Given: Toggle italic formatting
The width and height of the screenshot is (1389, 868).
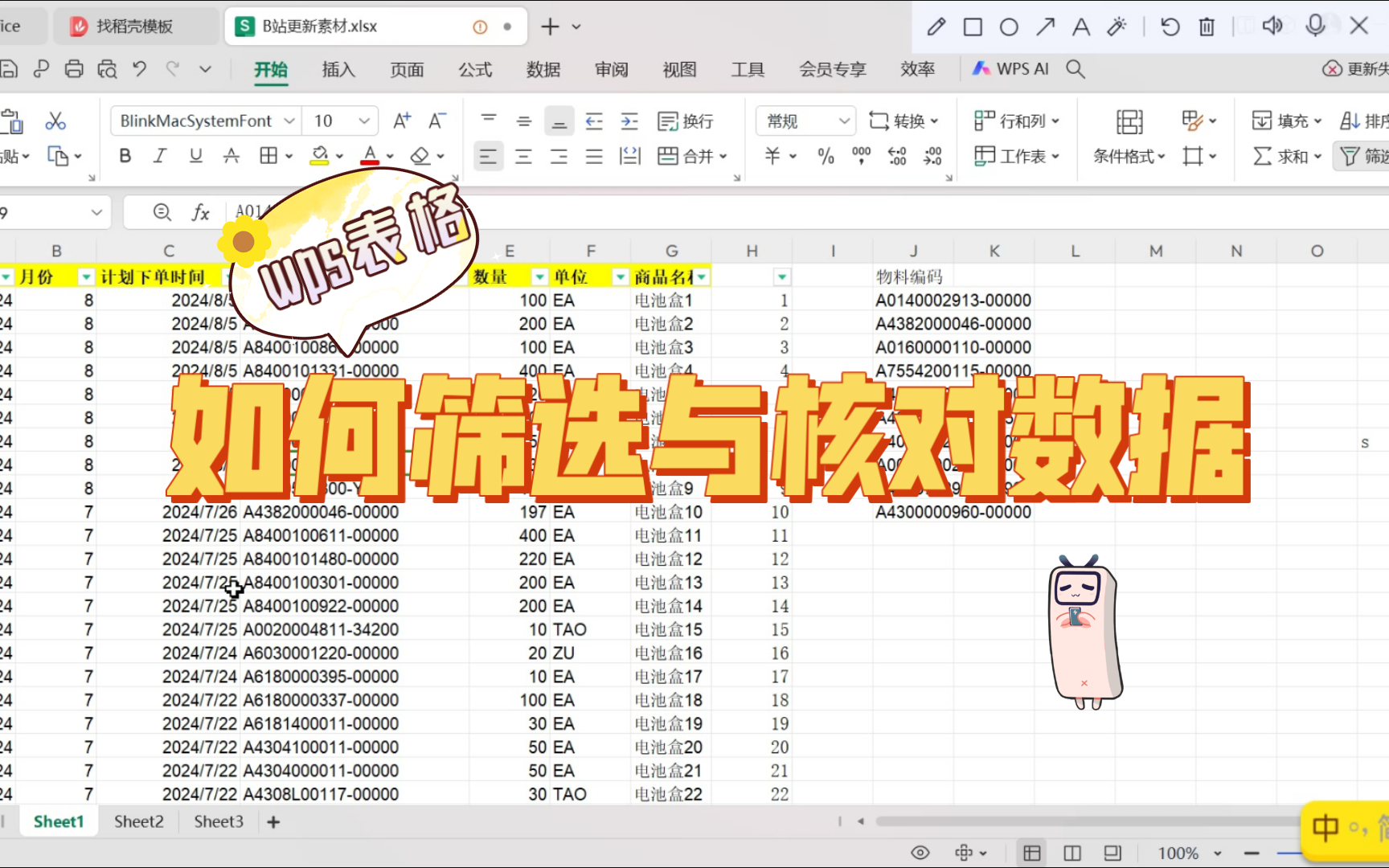Looking at the screenshot, I should tap(160, 155).
